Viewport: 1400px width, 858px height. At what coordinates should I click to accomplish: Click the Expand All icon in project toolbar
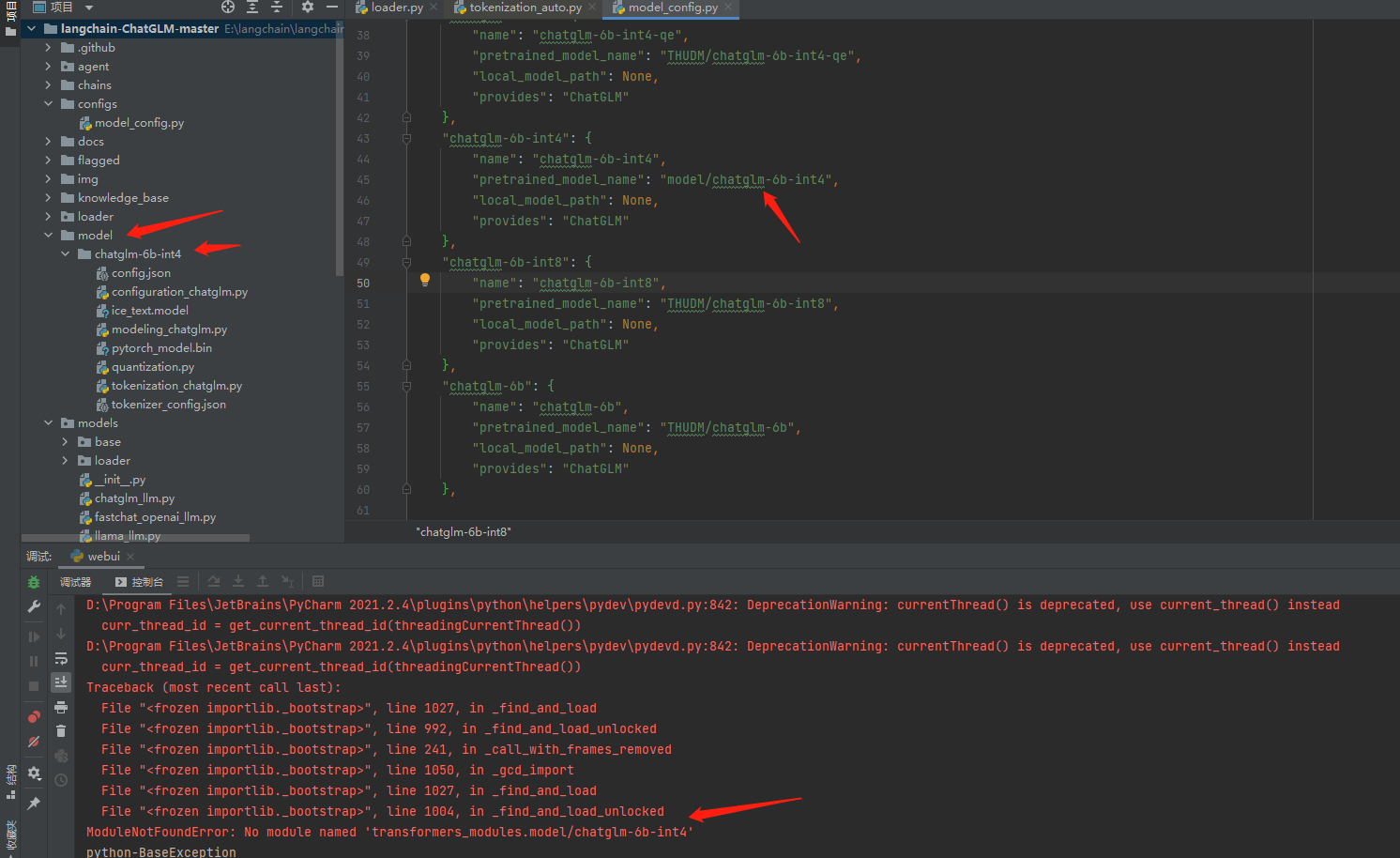252,7
